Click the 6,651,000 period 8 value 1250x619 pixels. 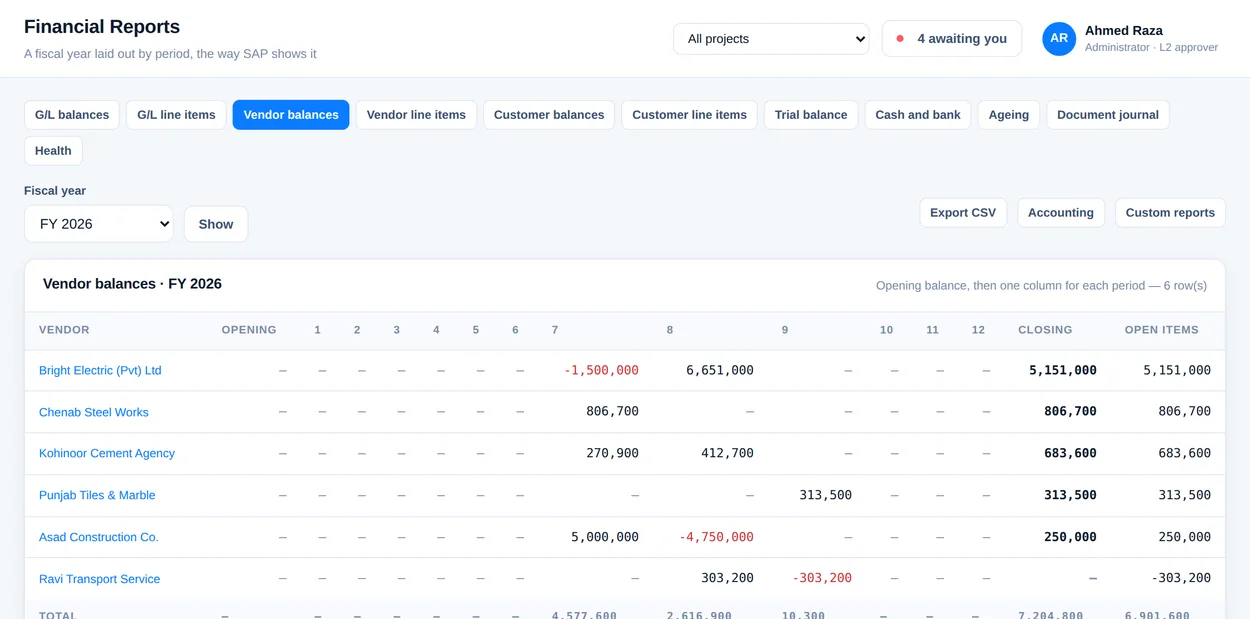(x=720, y=370)
